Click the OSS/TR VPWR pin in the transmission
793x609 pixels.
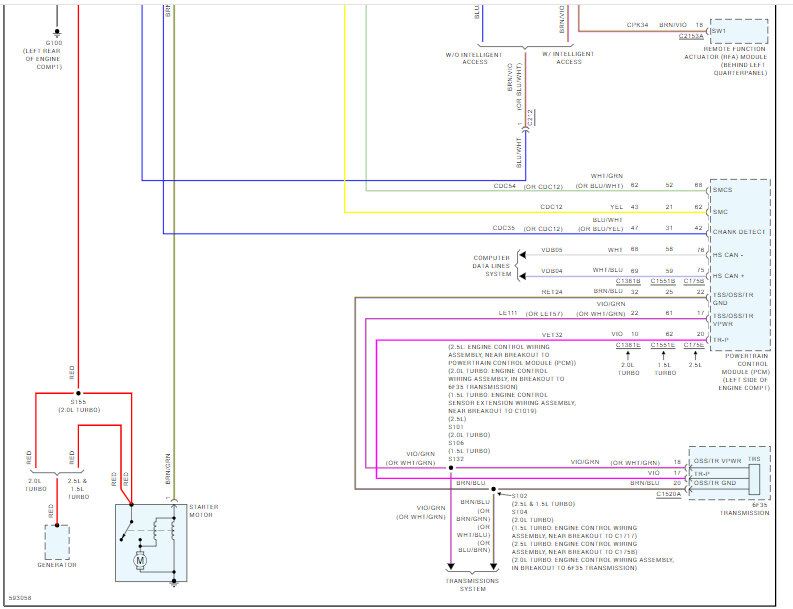coord(717,461)
